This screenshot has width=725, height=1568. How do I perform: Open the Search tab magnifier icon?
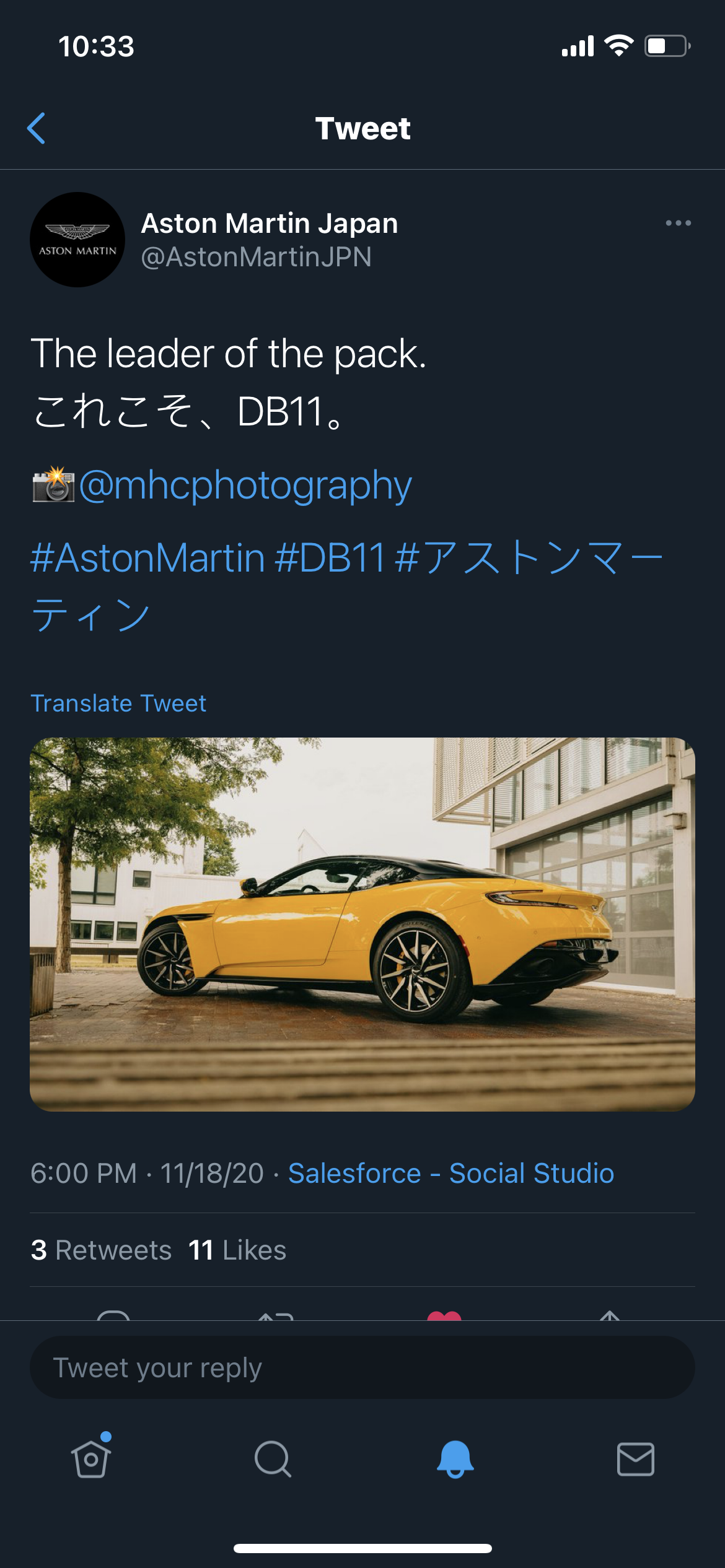tap(273, 1459)
